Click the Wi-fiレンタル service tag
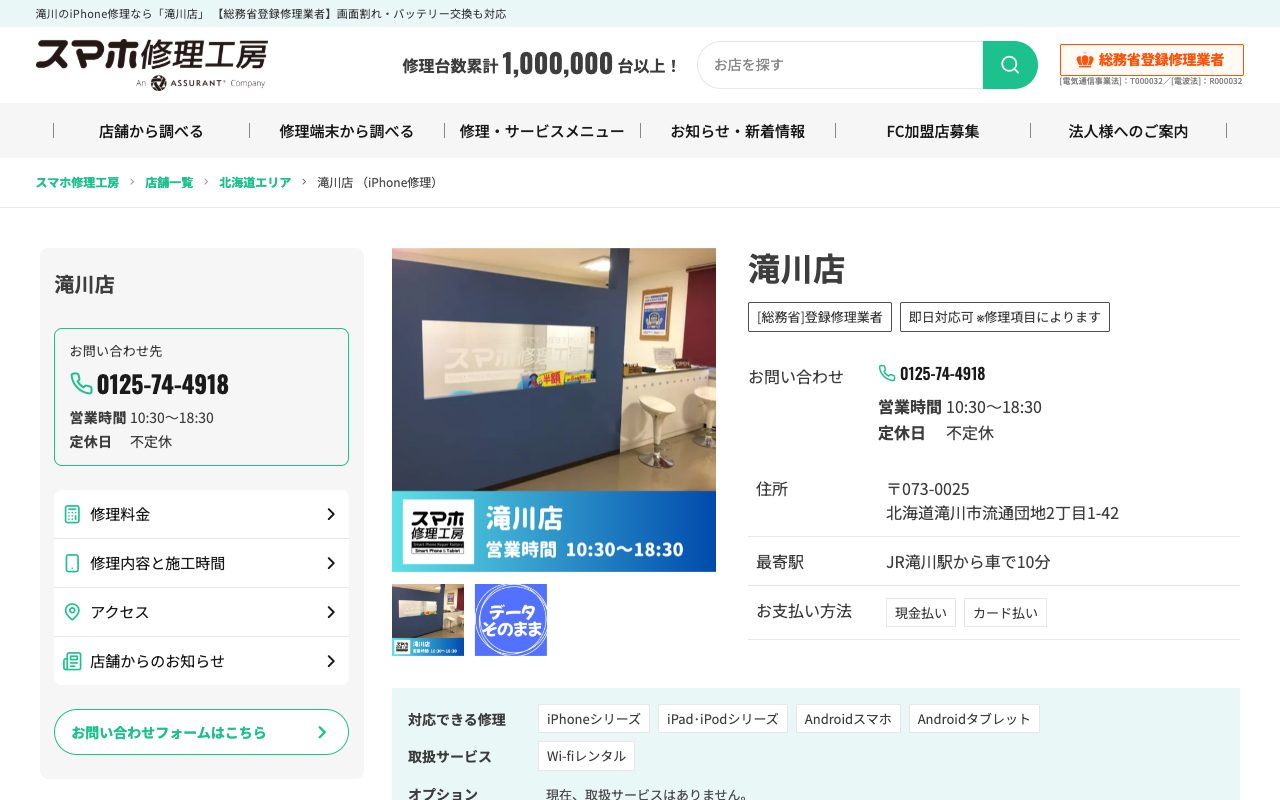 586,756
